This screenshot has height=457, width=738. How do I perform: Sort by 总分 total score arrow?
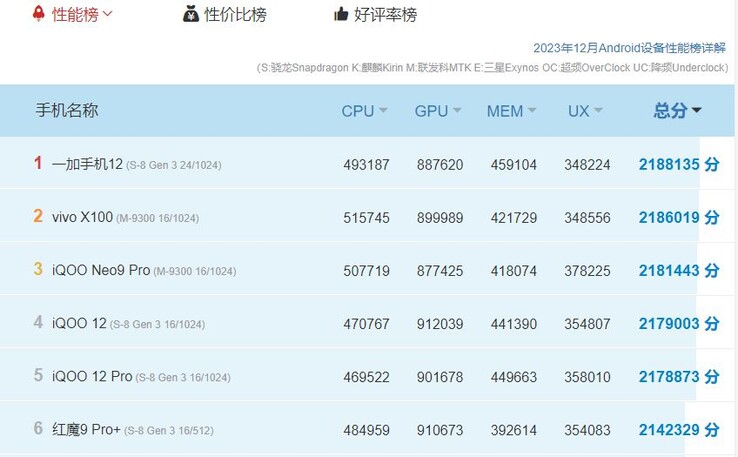[697, 110]
